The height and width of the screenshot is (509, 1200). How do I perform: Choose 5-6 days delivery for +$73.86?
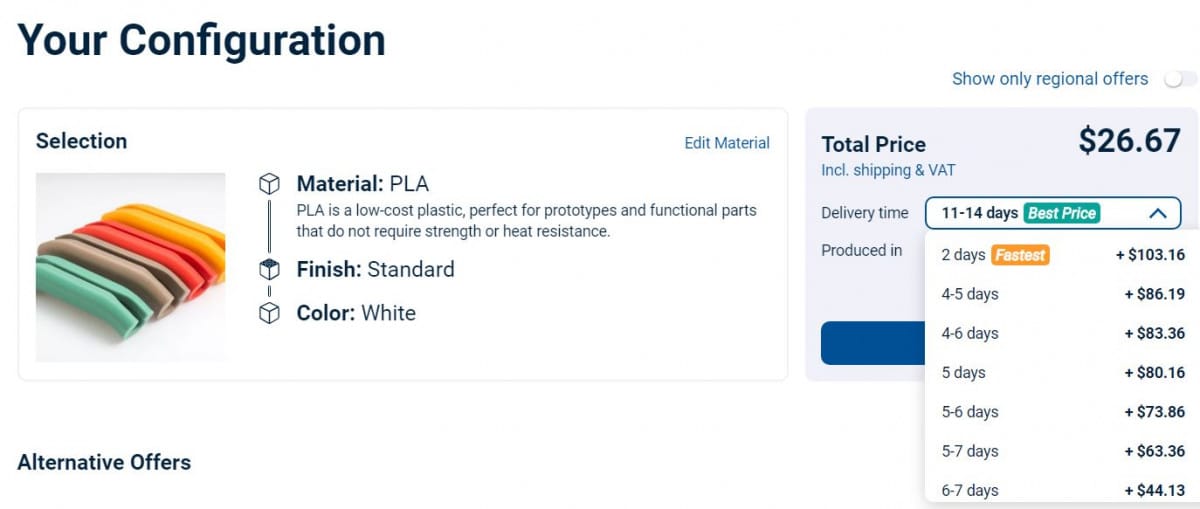[1063, 411]
